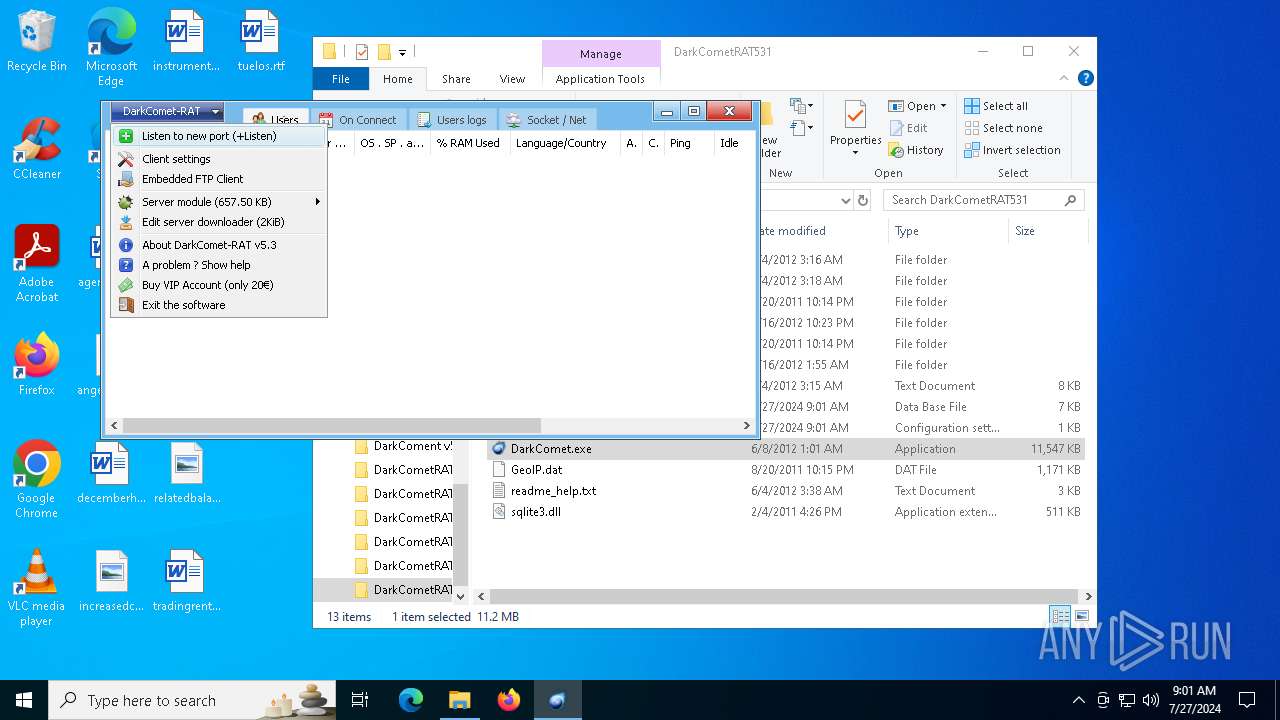This screenshot has width=1280, height=720.
Task: Click the help question mark icon
Action: click(x=126, y=265)
